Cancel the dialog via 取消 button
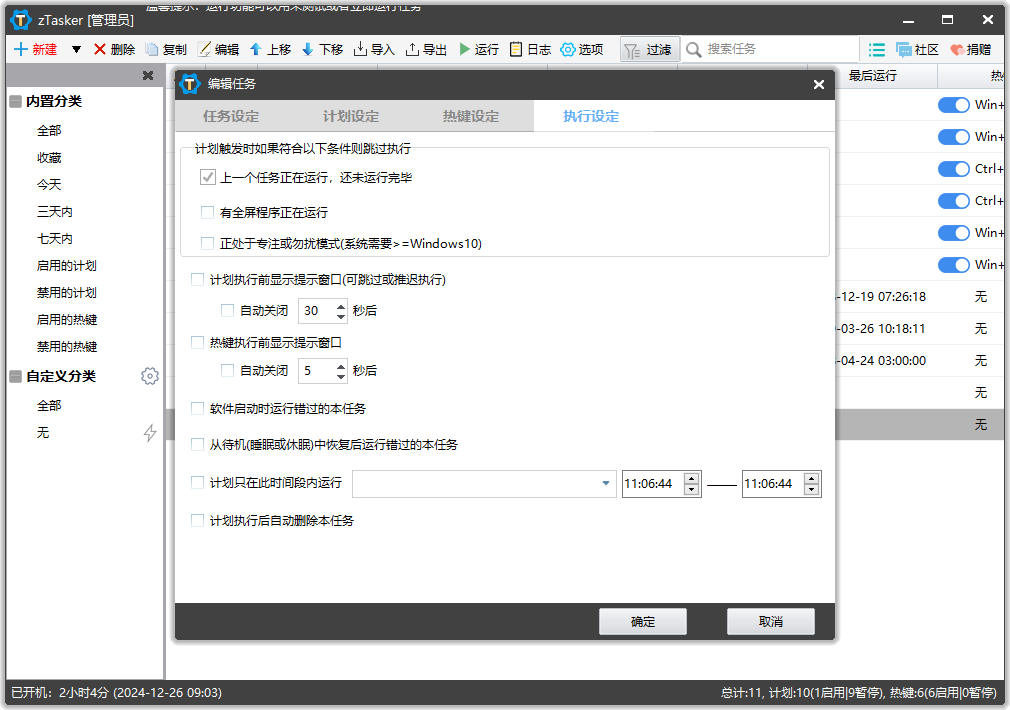The width and height of the screenshot is (1010, 710). [x=770, y=621]
